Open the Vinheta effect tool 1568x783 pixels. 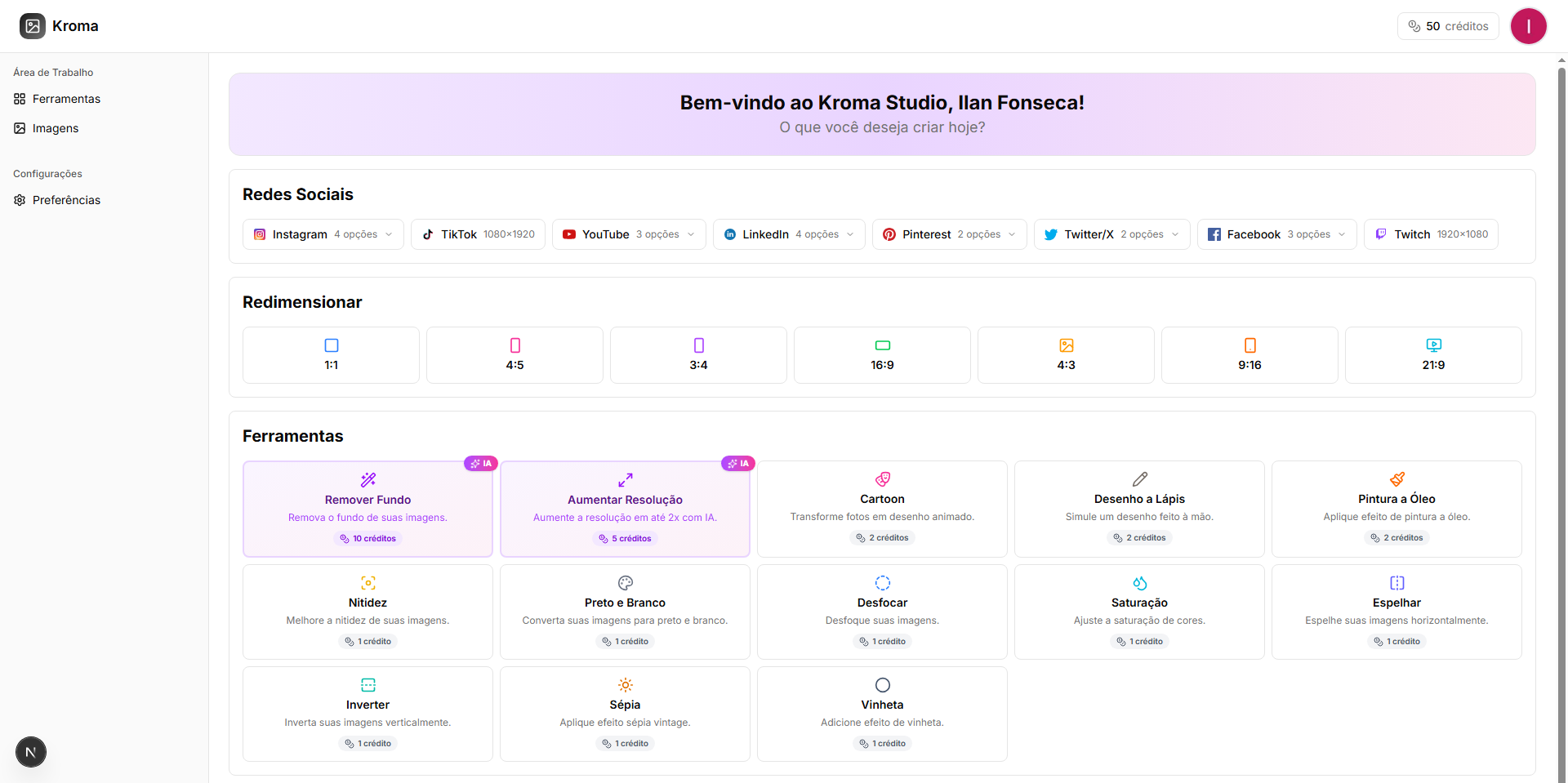(x=882, y=714)
